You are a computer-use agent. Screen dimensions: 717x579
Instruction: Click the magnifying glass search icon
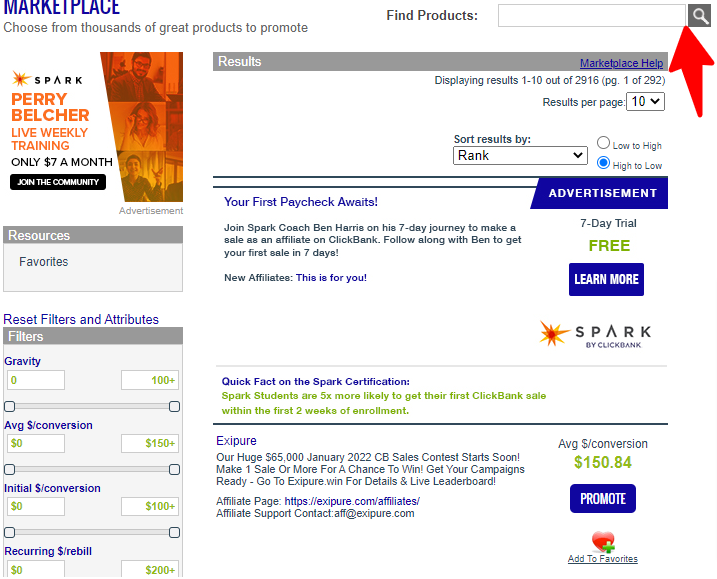(x=700, y=16)
